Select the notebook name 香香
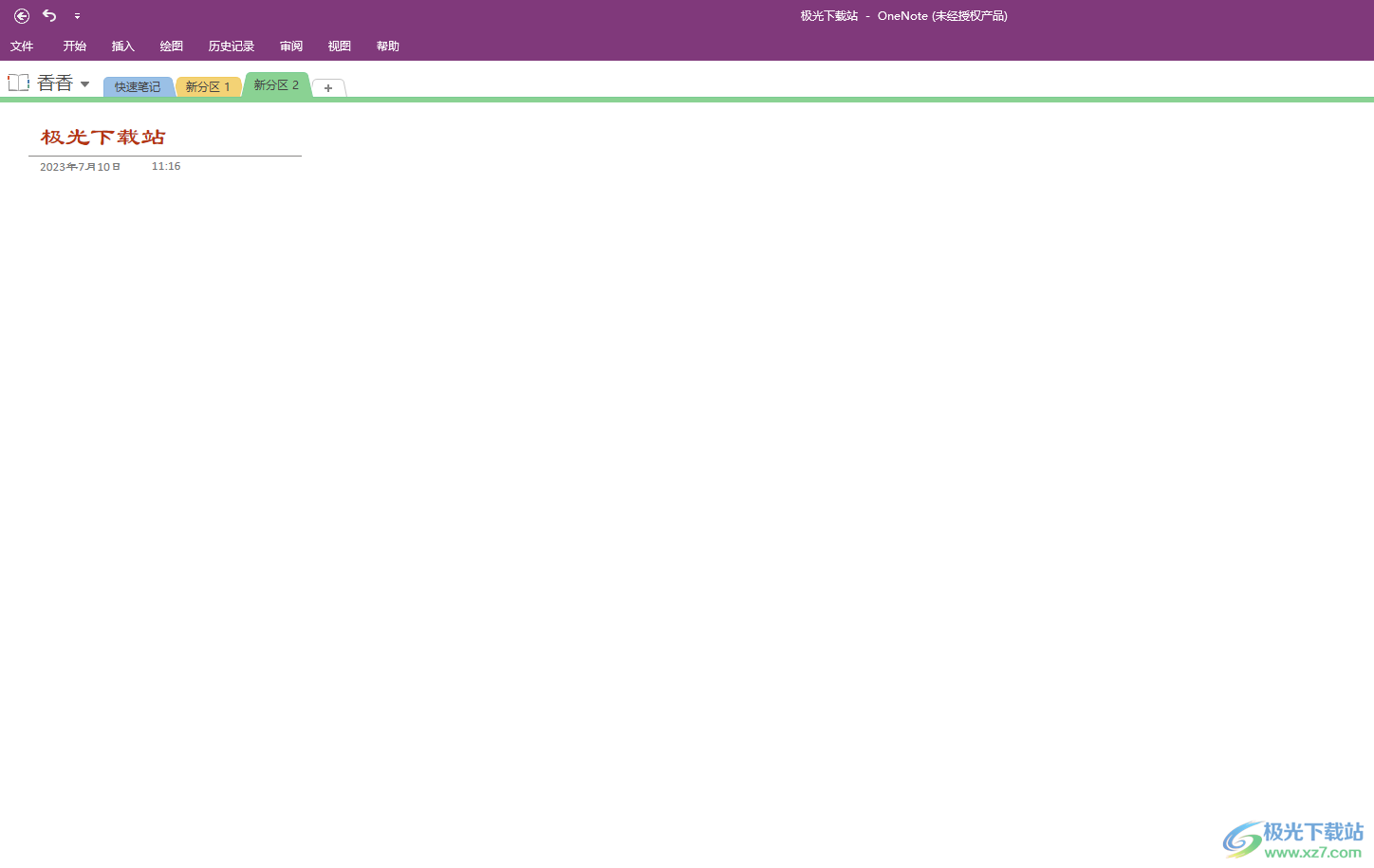1374x868 pixels. click(x=55, y=83)
